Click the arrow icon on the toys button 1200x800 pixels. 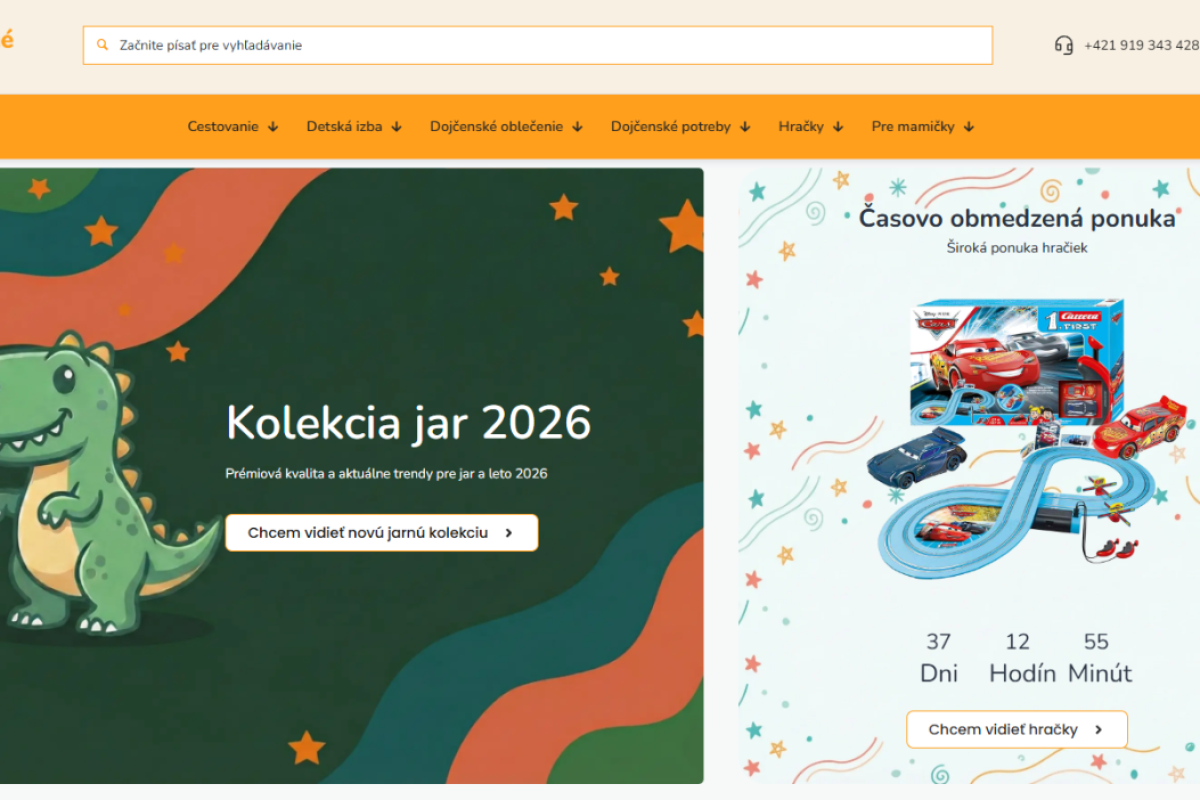(x=1098, y=730)
